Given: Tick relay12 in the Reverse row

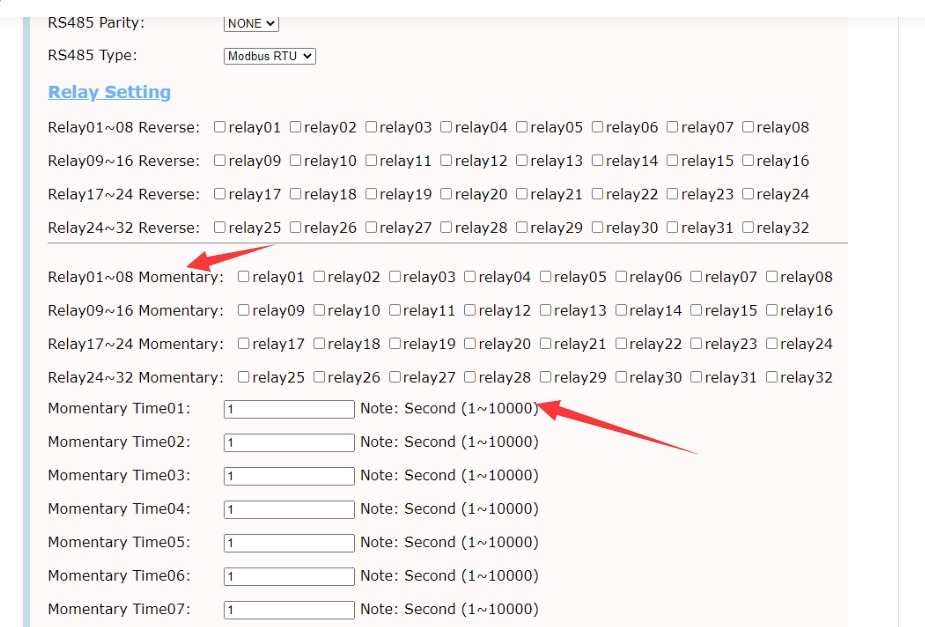Looking at the screenshot, I should (446, 161).
